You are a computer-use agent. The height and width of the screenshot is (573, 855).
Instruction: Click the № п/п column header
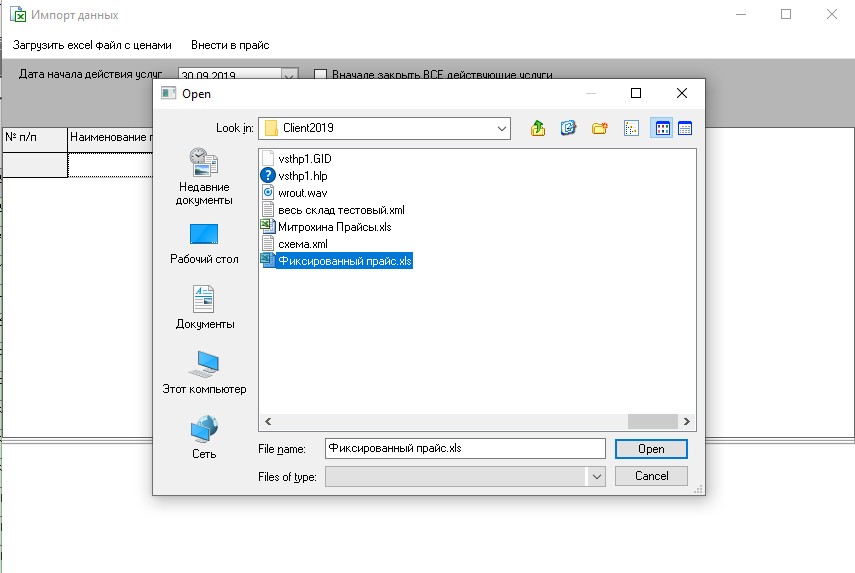click(x=35, y=140)
